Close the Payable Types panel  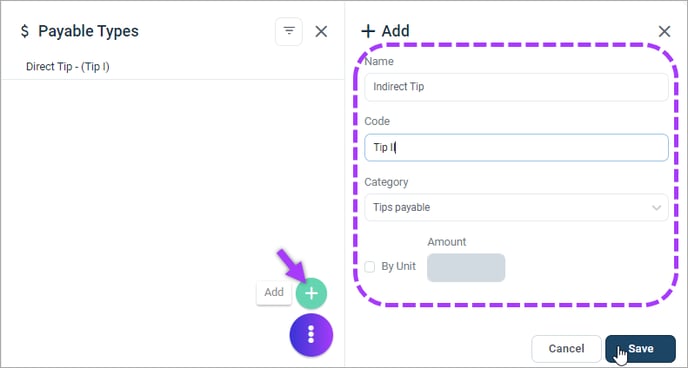point(321,32)
